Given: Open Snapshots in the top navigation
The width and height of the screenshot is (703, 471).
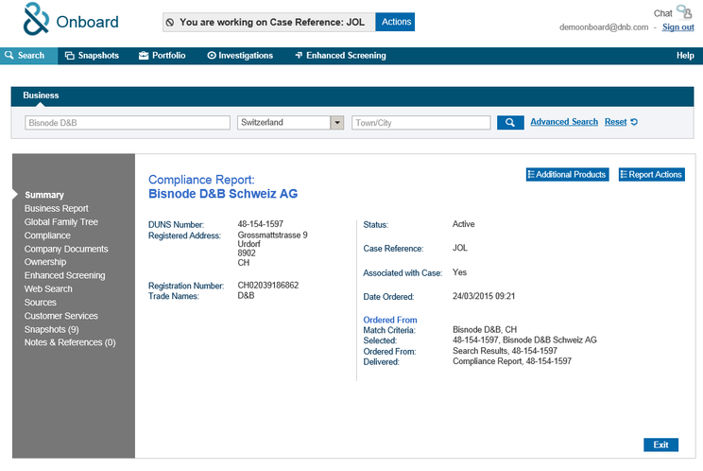Looking at the screenshot, I should coord(92,56).
